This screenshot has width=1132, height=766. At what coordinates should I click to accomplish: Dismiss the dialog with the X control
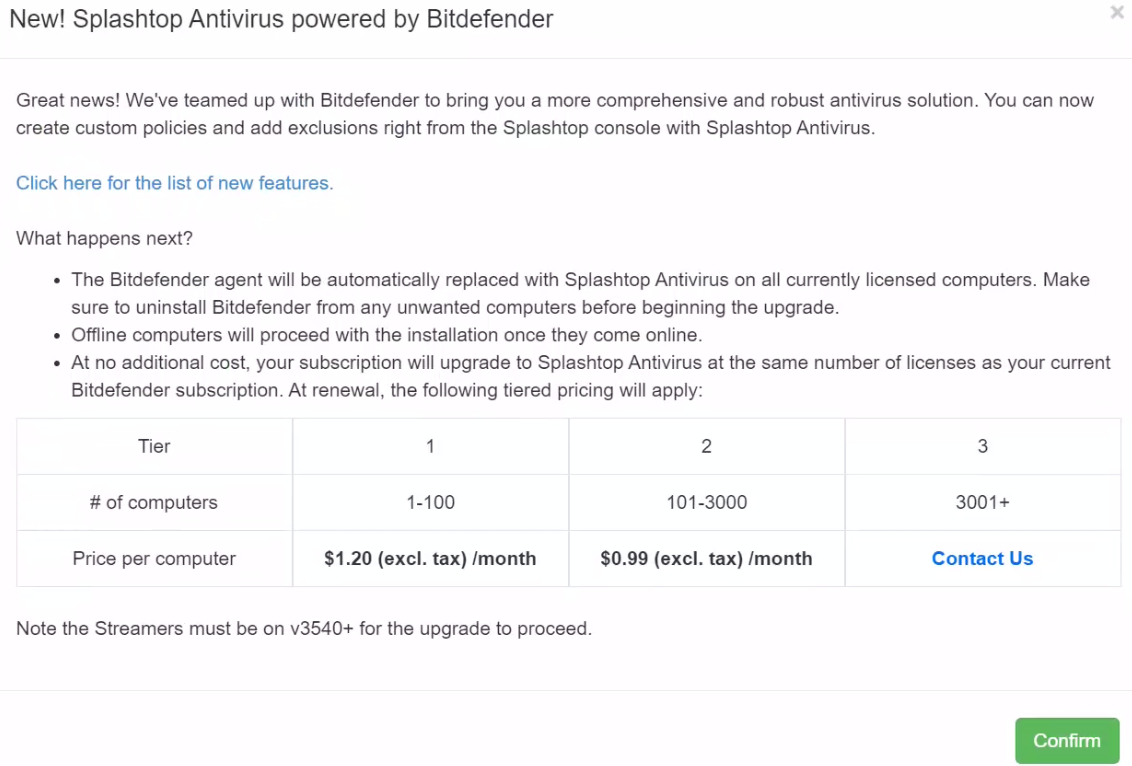1116,13
